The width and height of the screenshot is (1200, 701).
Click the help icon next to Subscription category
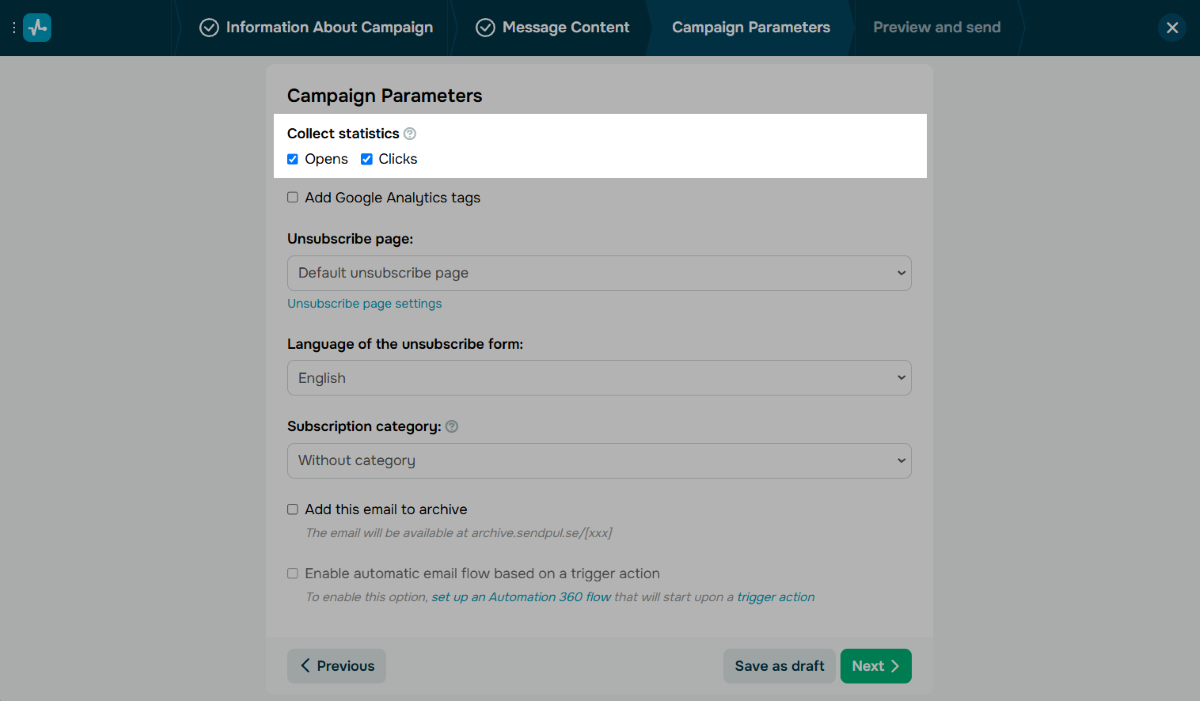coord(452,427)
